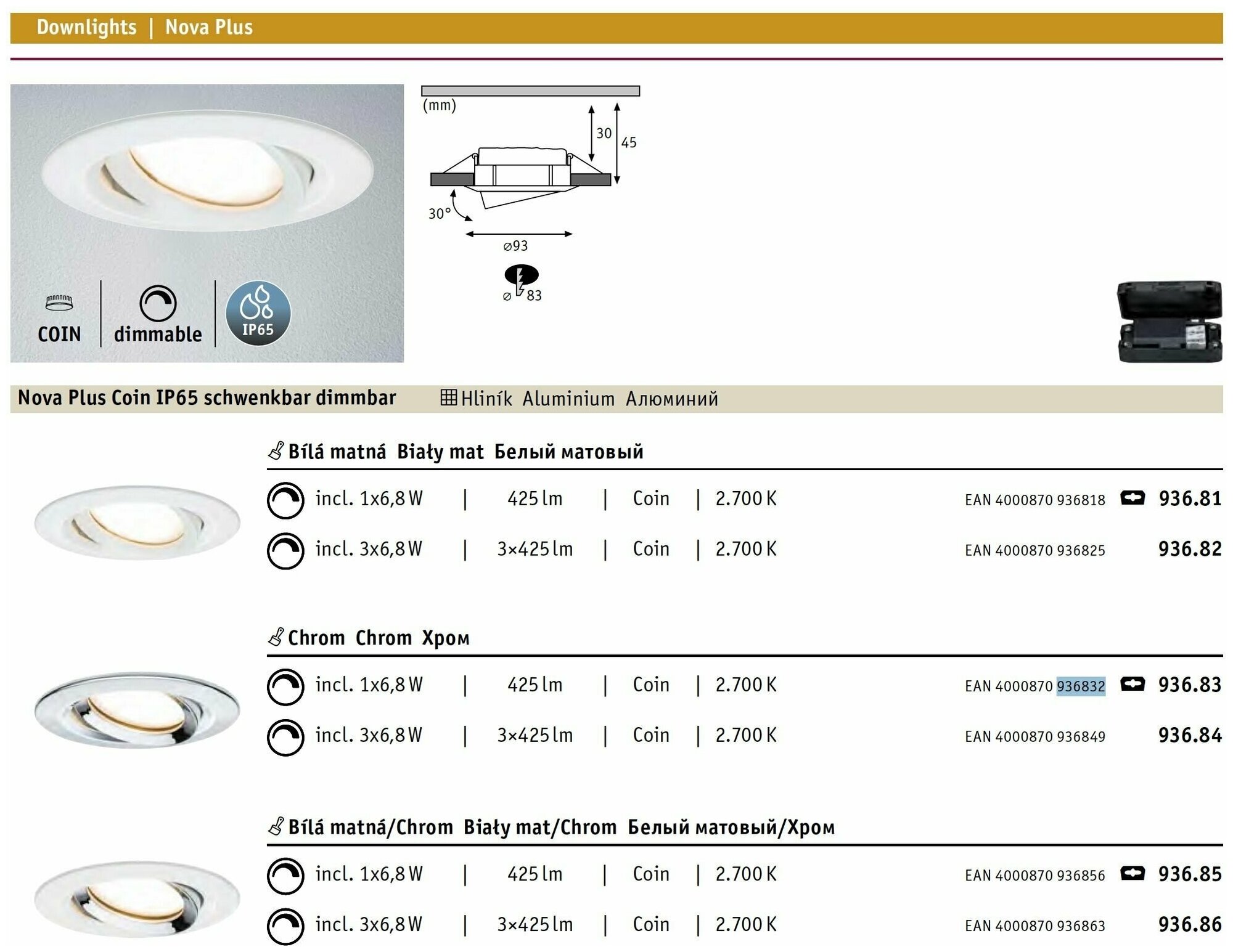Click the paintbrush icon before Chrom heading

pos(276,637)
